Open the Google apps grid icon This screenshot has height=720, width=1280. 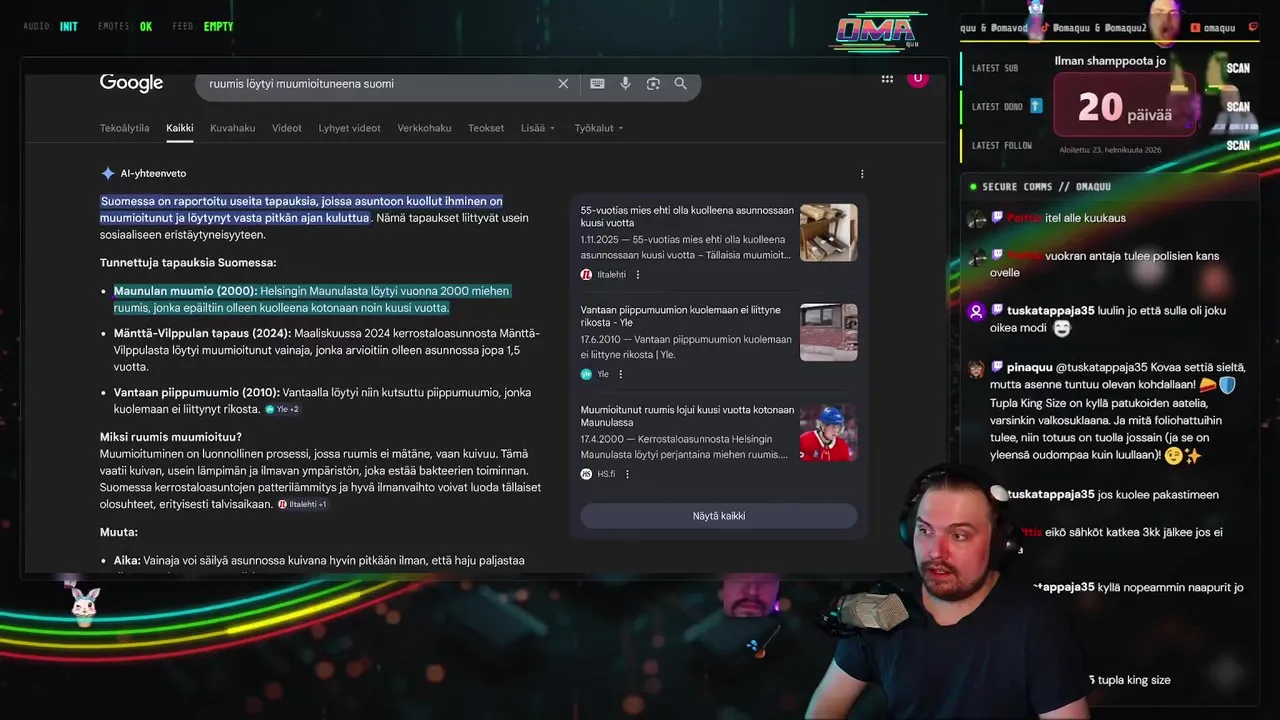[887, 79]
